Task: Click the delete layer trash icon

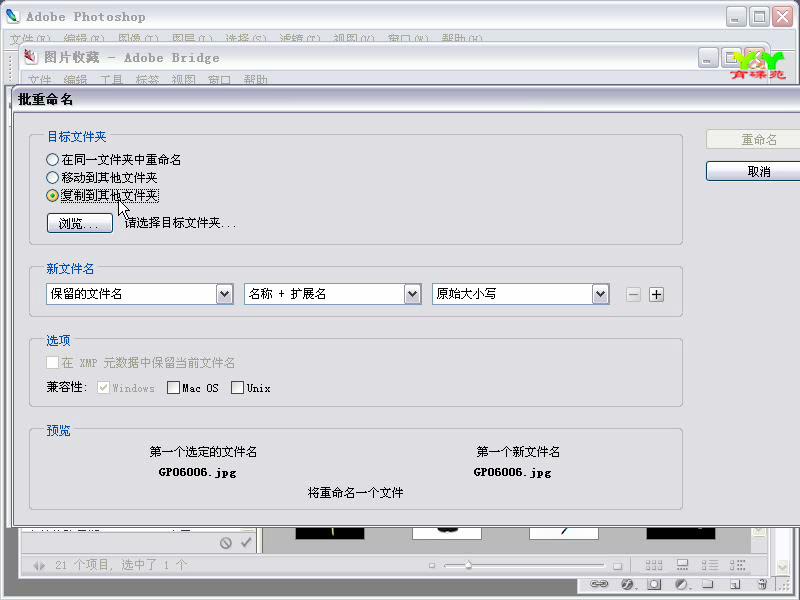Action: [762, 584]
